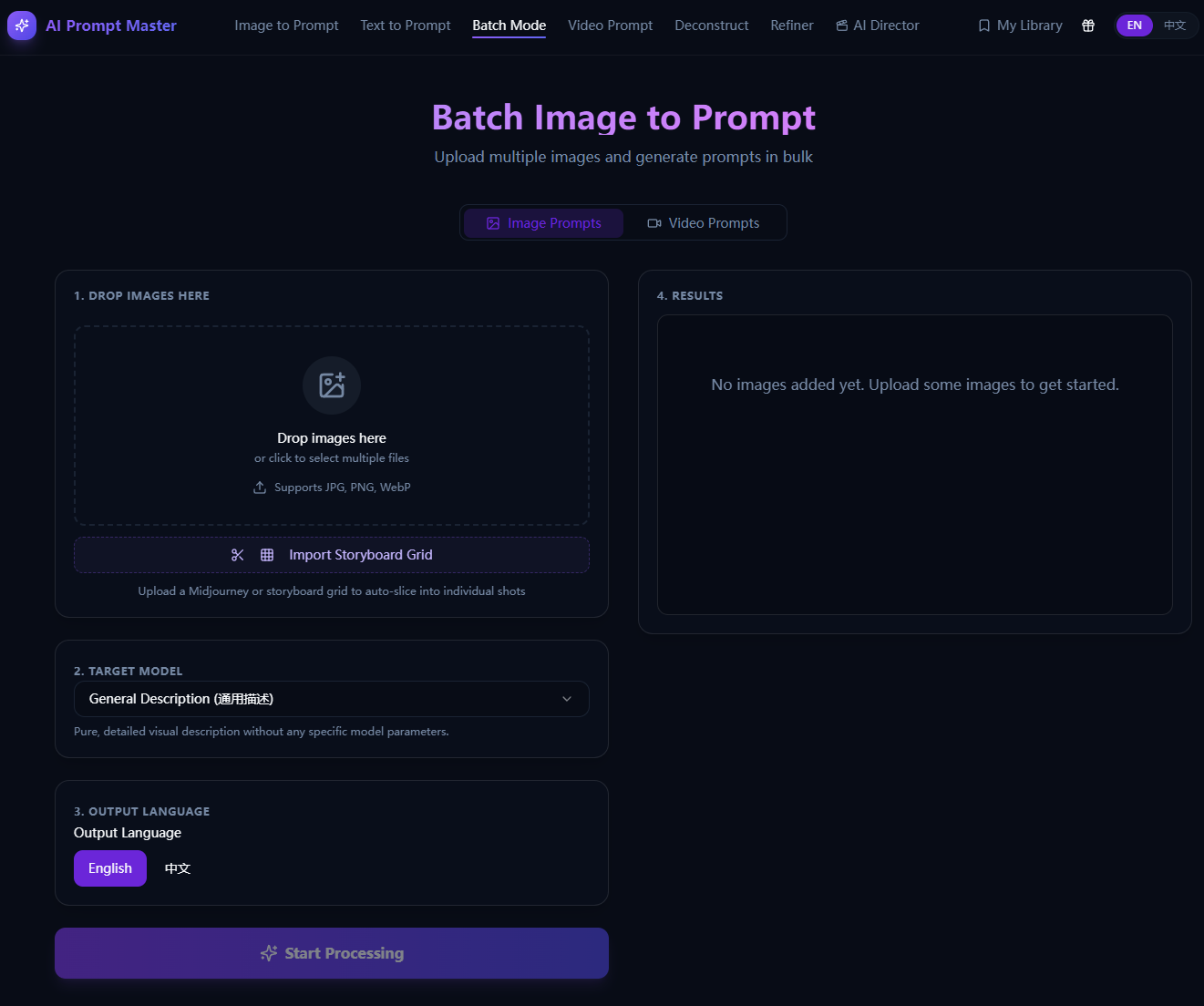
Task: Select 中文 as the output language
Action: (x=177, y=867)
